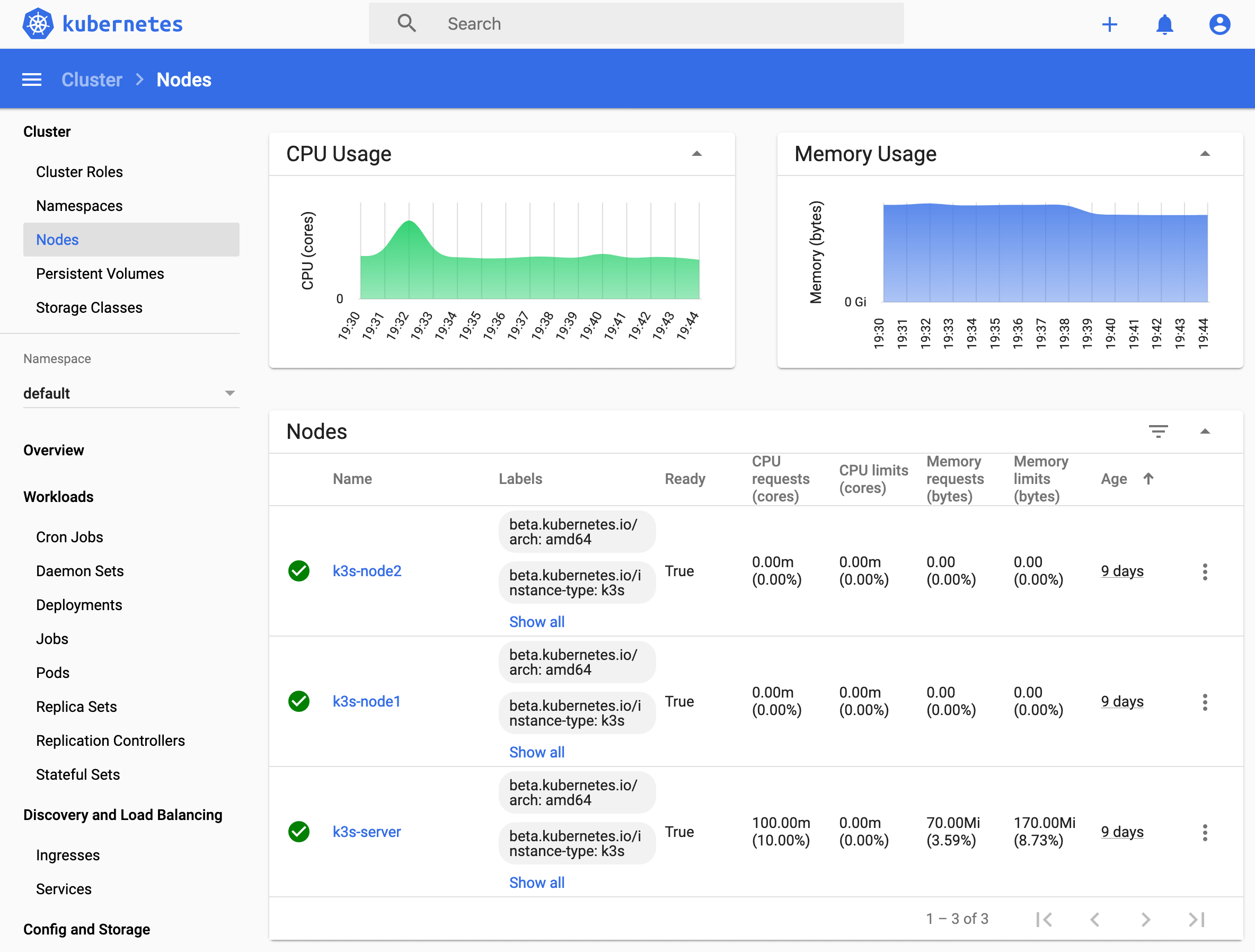This screenshot has width=1255, height=952.
Task: Click the plus create resource icon
Action: click(x=1109, y=24)
